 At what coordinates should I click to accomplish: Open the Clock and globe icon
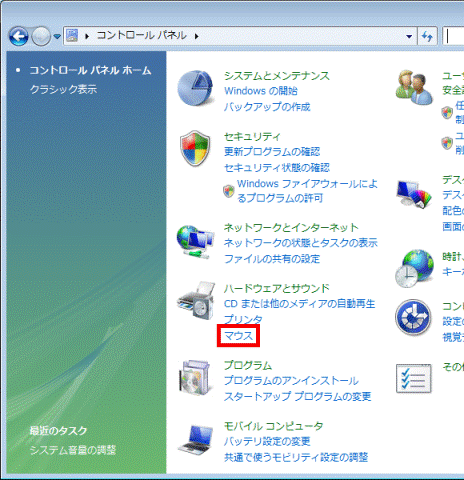[415, 269]
